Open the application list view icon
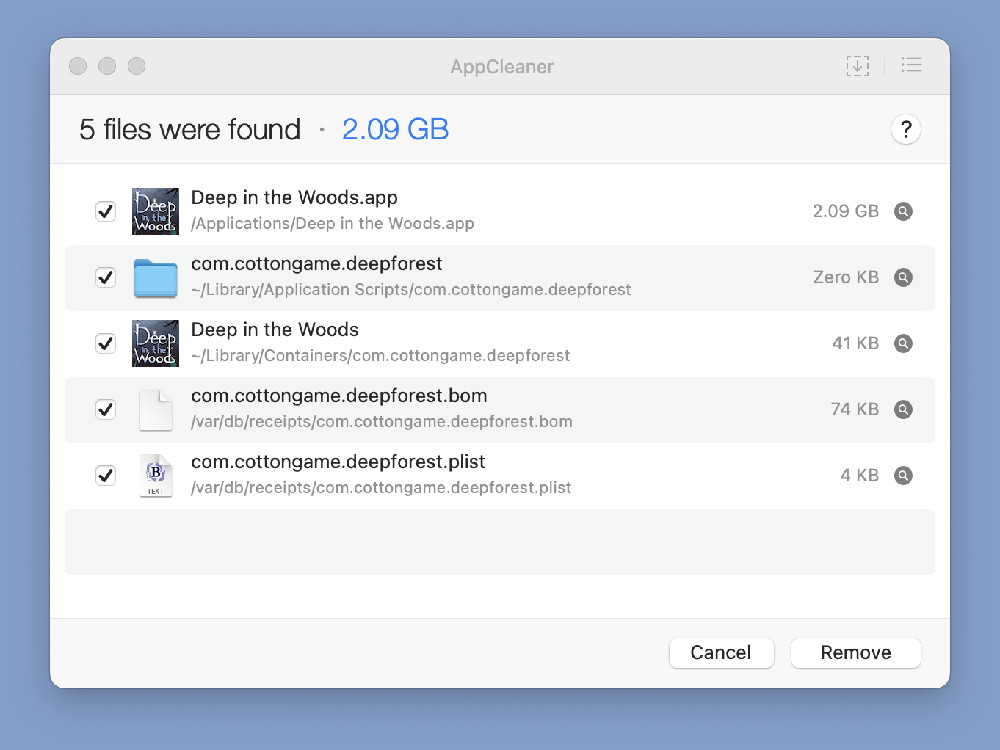Image resolution: width=1000 pixels, height=750 pixels. pos(911,65)
